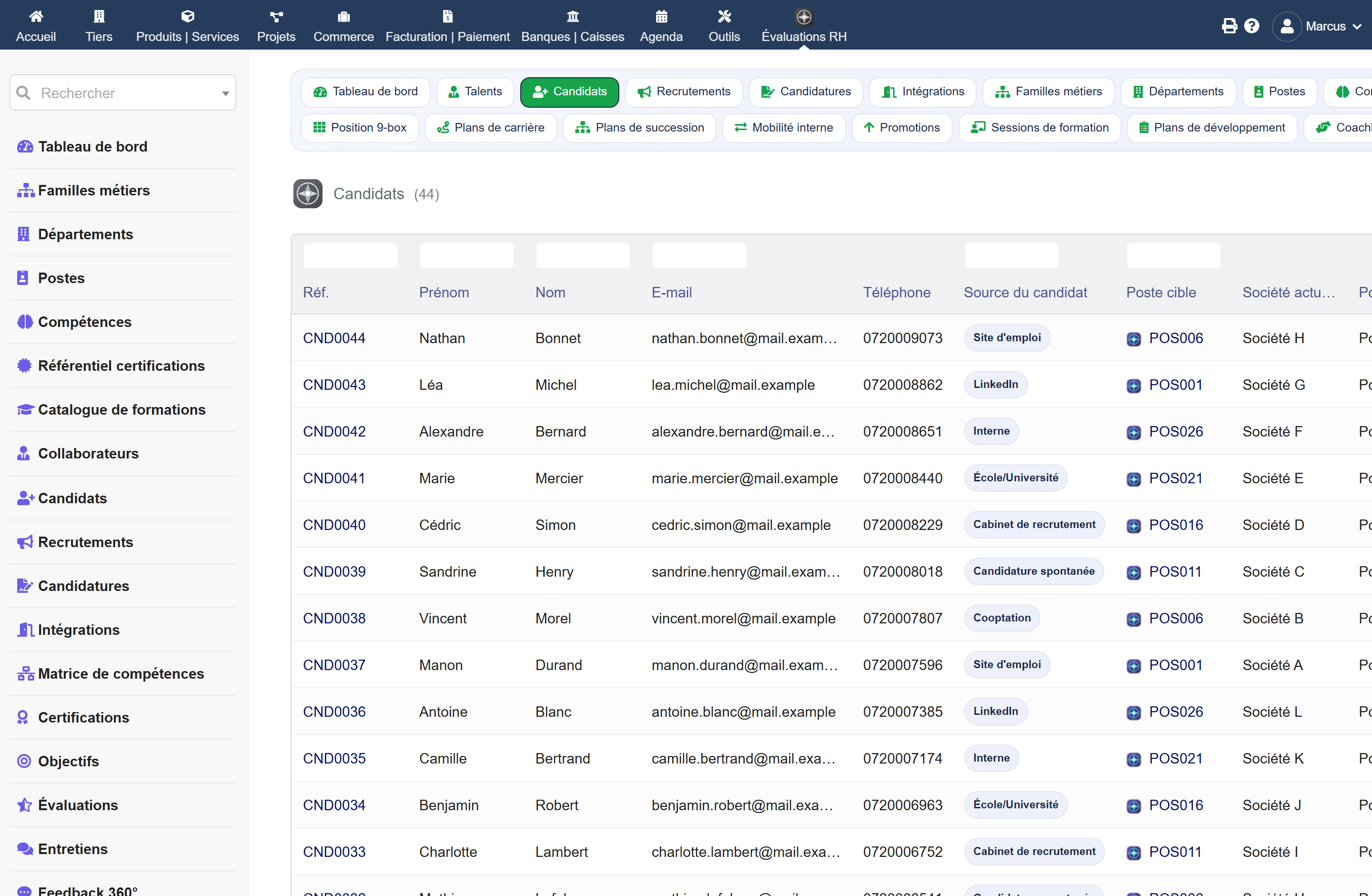The height and width of the screenshot is (896, 1372).
Task: Sort by the Téléphone column header
Action: click(897, 292)
